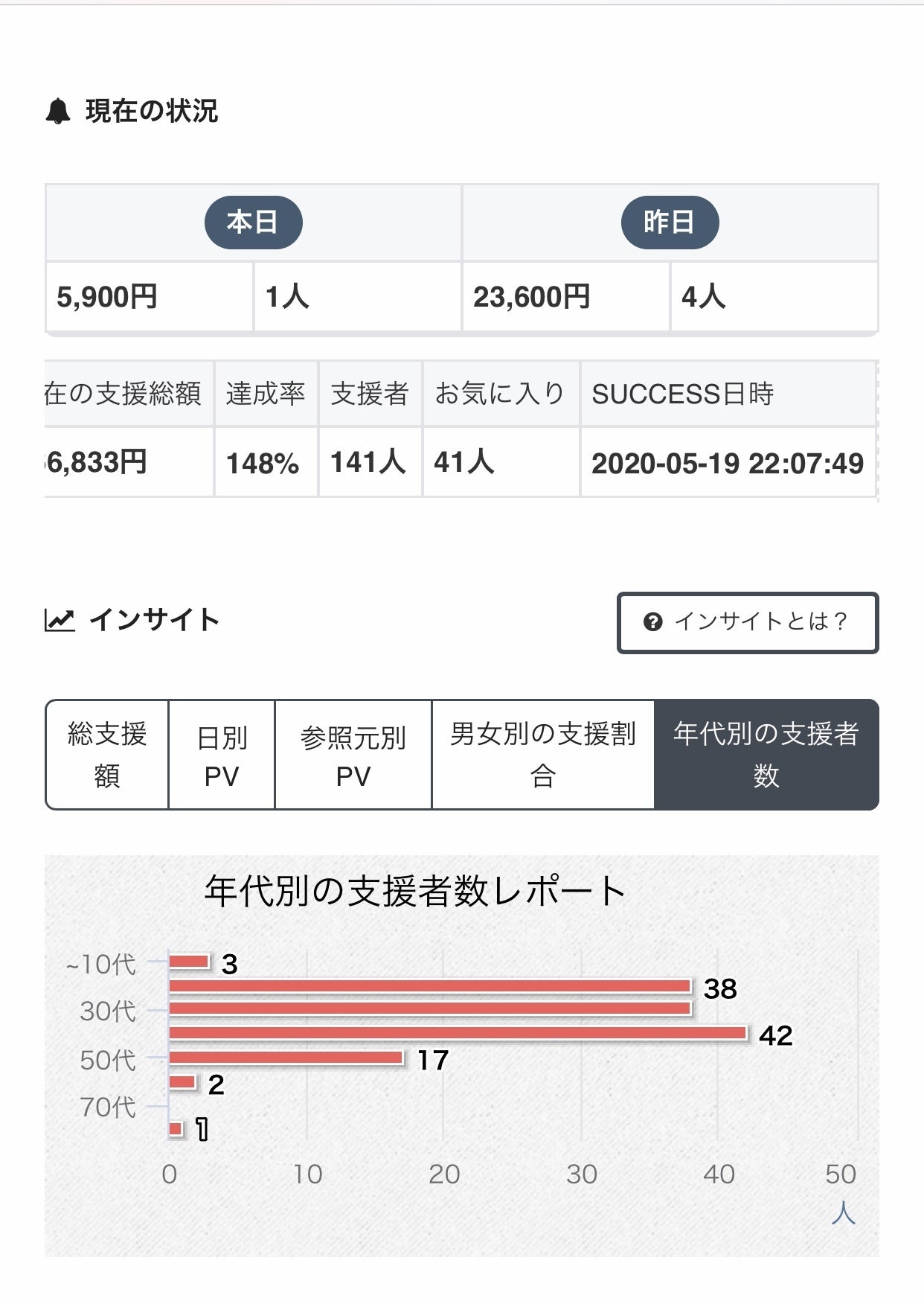Click the ~10代 bar showing 3
Image resolution: width=924 pixels, height=1301 pixels.
pos(189,962)
